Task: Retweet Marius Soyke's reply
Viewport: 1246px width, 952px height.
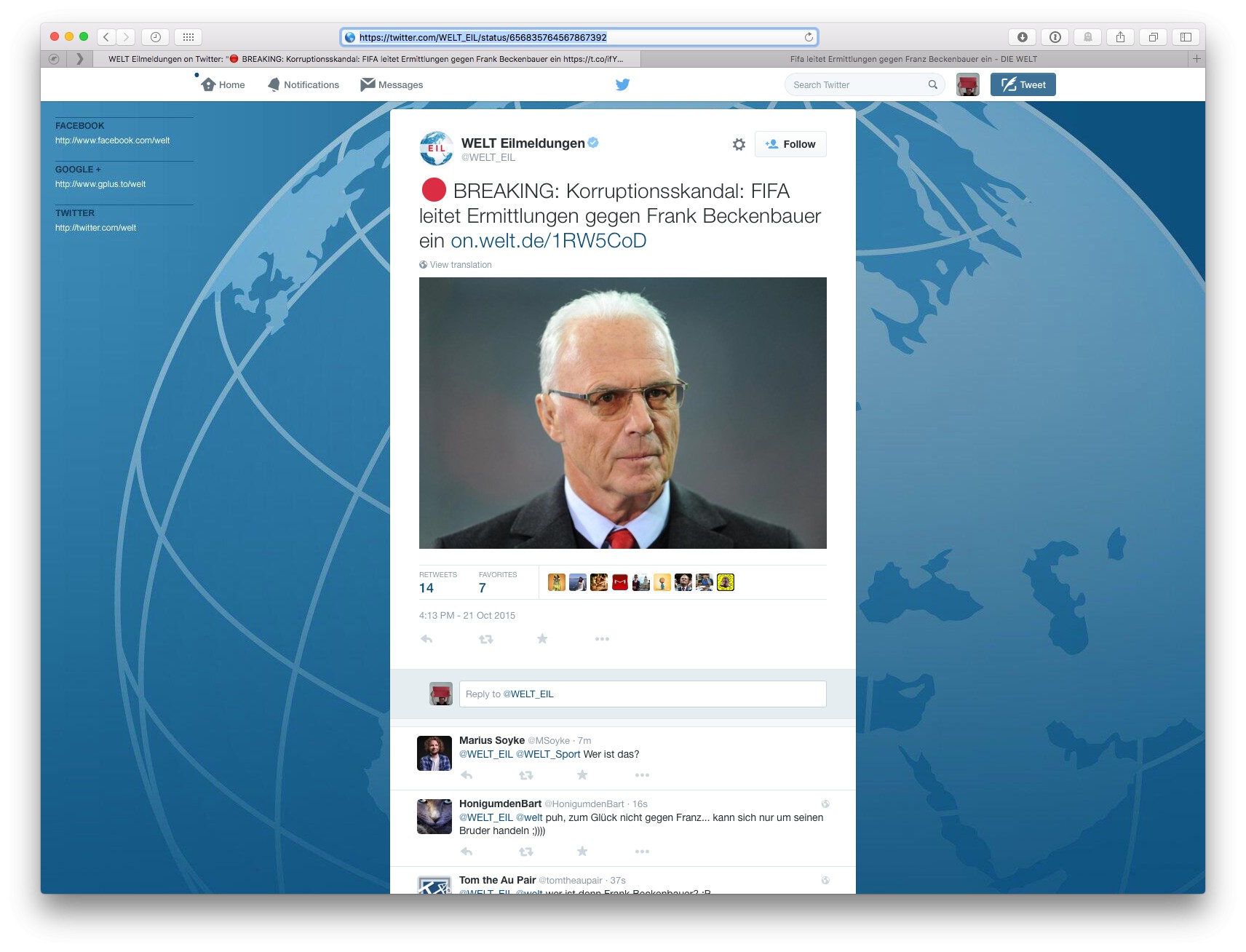Action: (x=526, y=775)
